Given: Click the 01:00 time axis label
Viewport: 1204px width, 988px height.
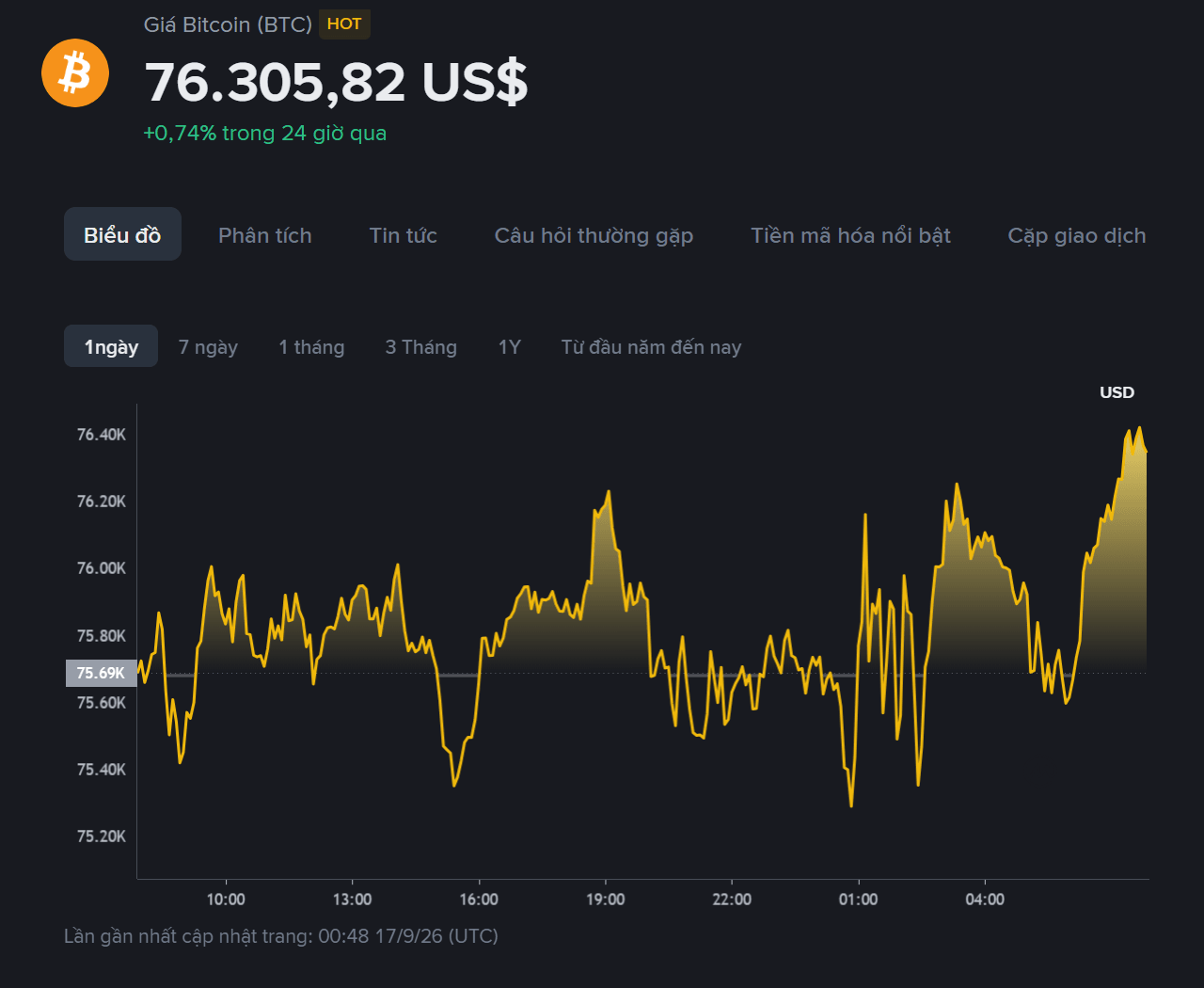Looking at the screenshot, I should coord(858,899).
